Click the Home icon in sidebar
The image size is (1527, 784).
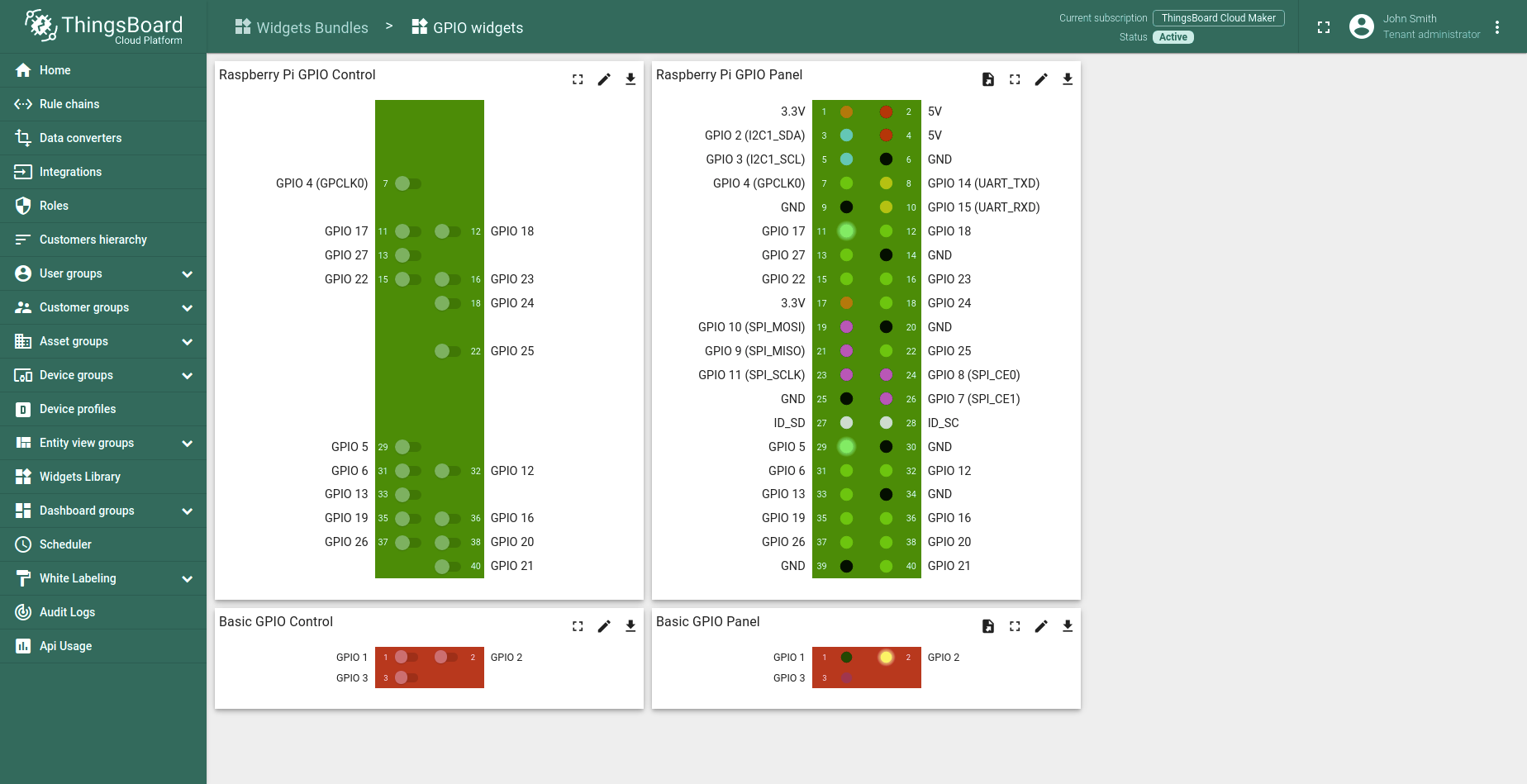pos(23,70)
